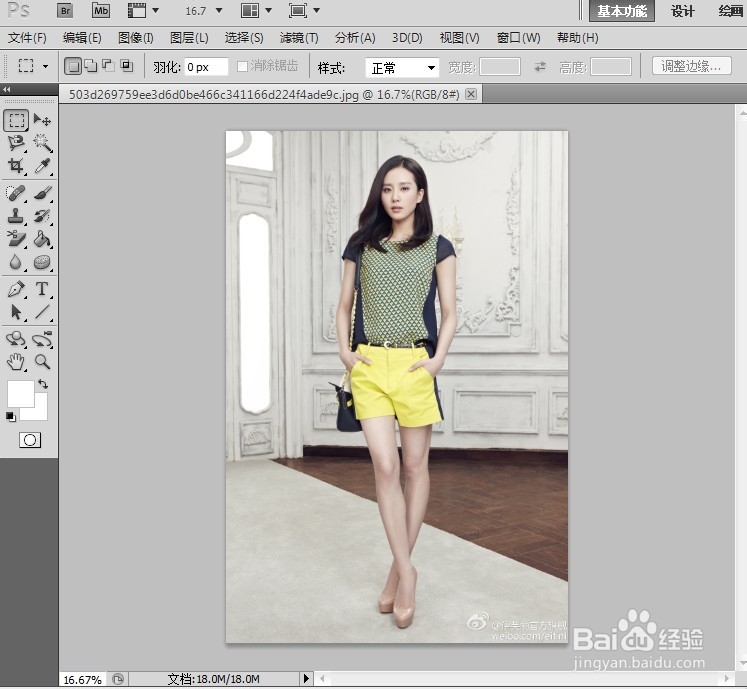This screenshot has width=747, height=689.
Task: Choose Add to Selection mode
Action: tap(91, 66)
